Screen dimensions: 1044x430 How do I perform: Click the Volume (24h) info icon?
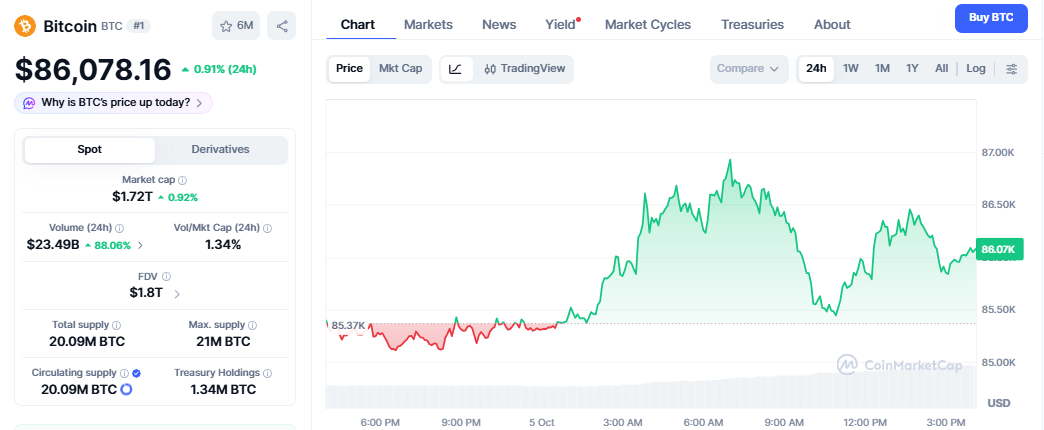(x=119, y=228)
